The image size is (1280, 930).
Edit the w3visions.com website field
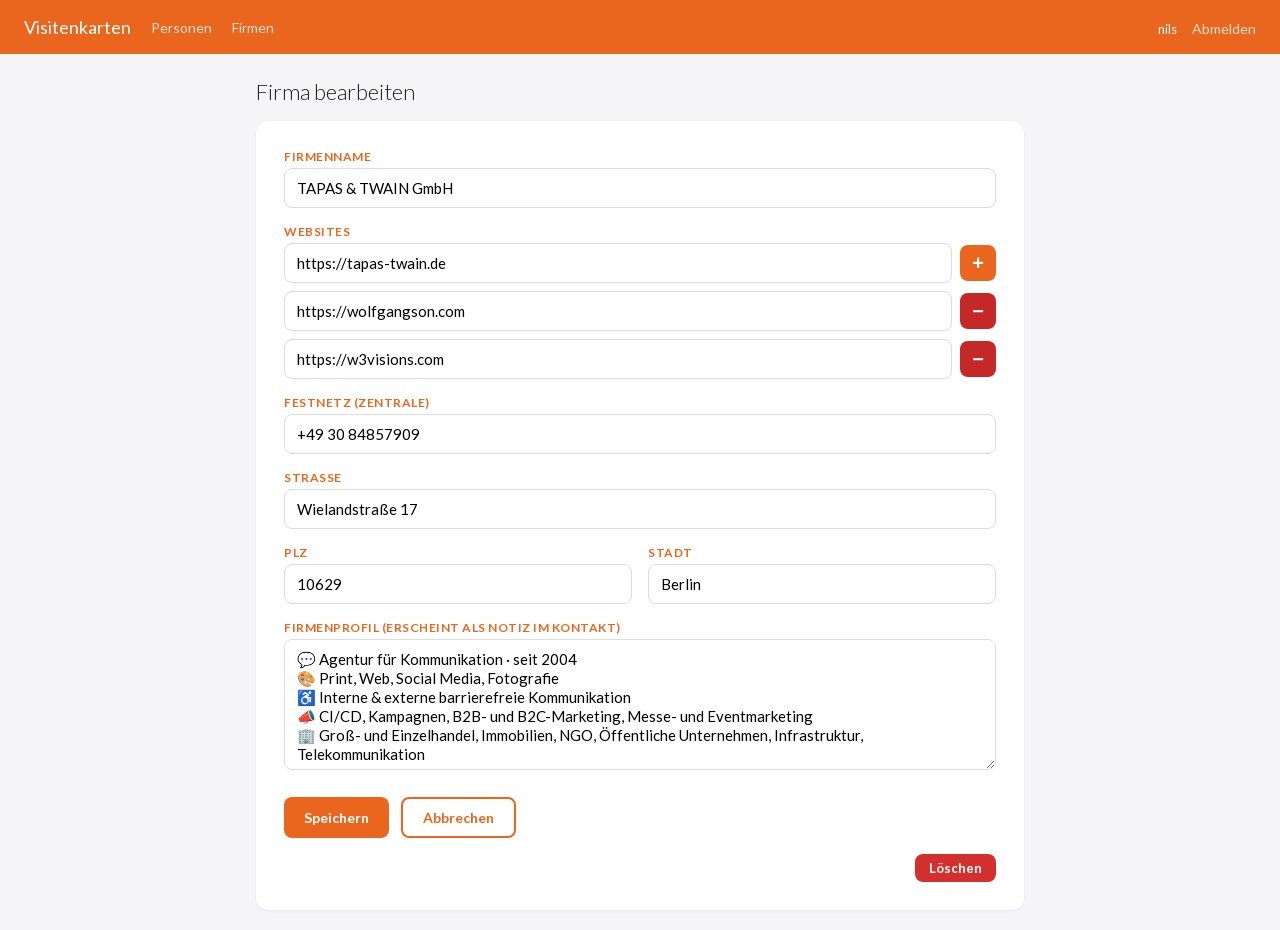pos(618,359)
